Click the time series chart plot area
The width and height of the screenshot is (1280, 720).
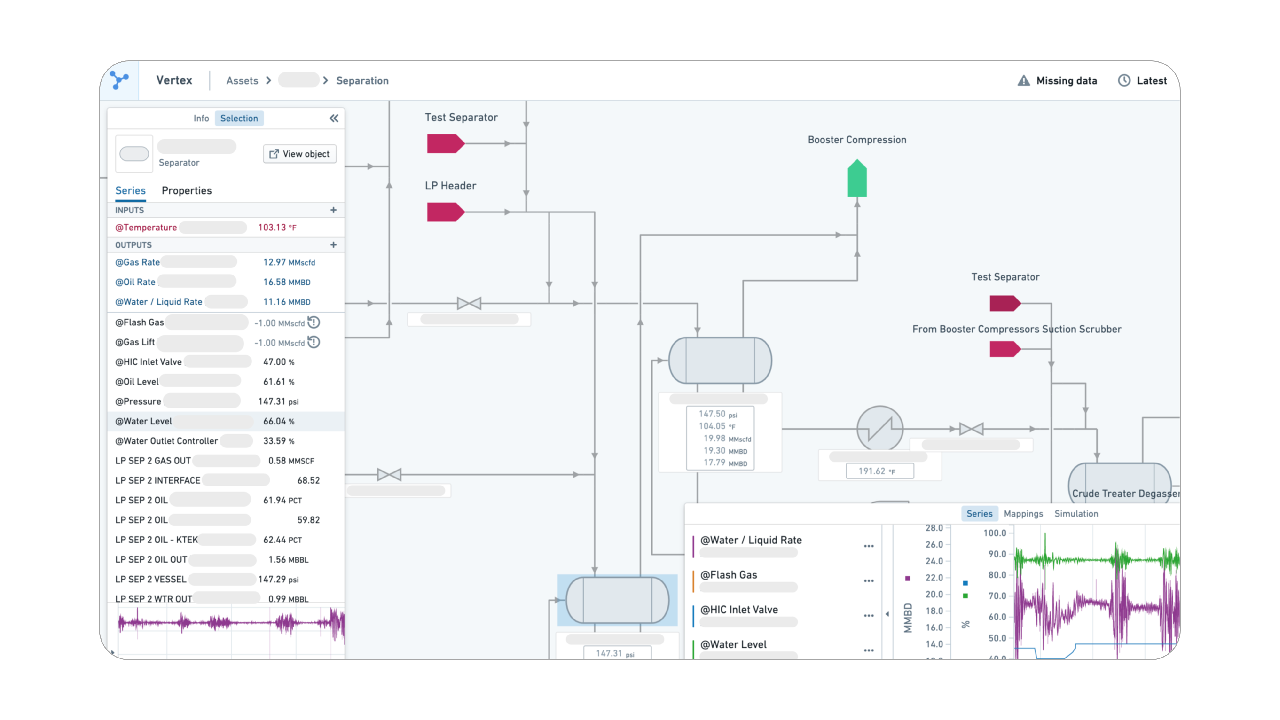tap(1097, 592)
